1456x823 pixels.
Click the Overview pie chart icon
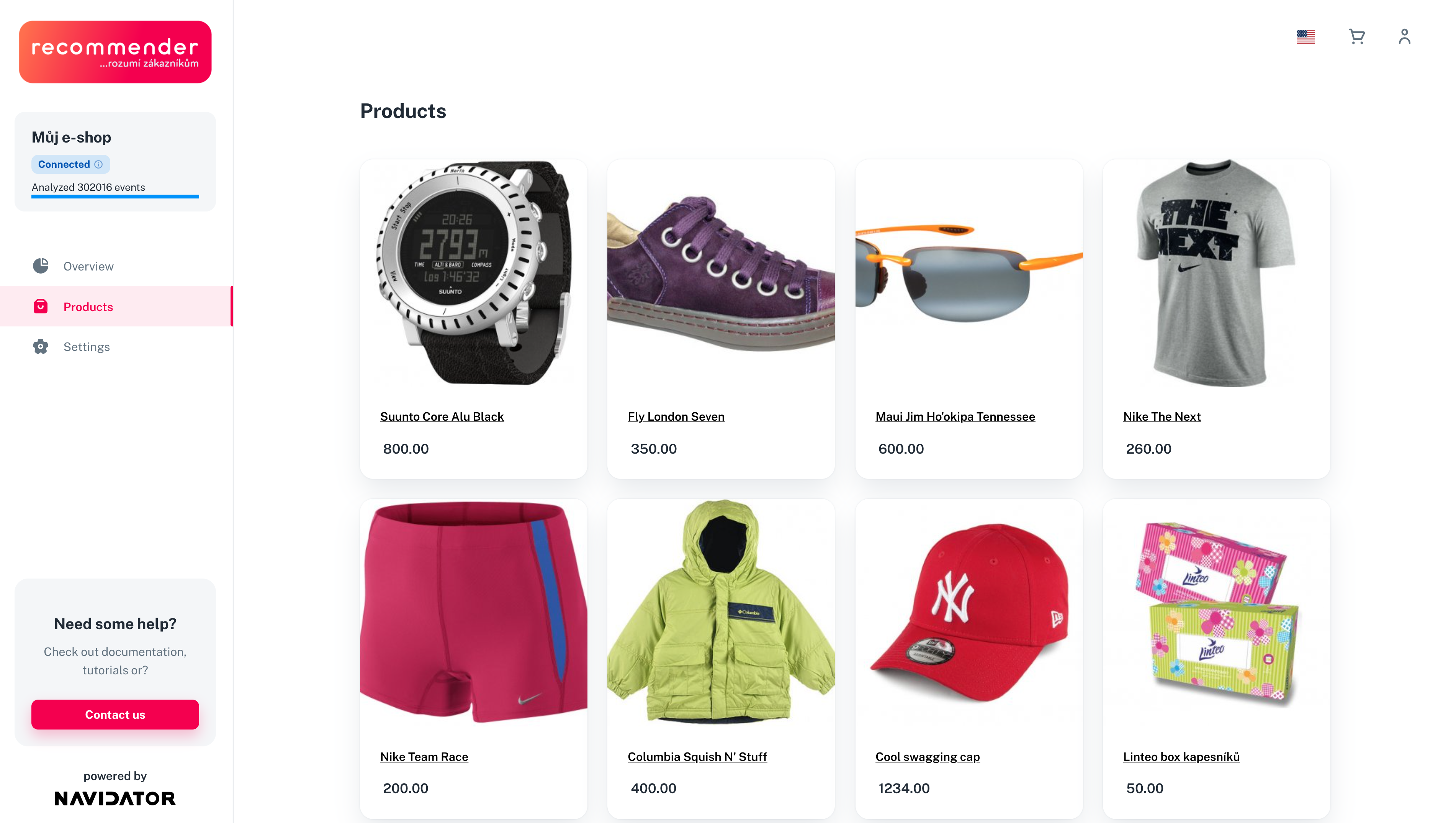click(x=41, y=266)
